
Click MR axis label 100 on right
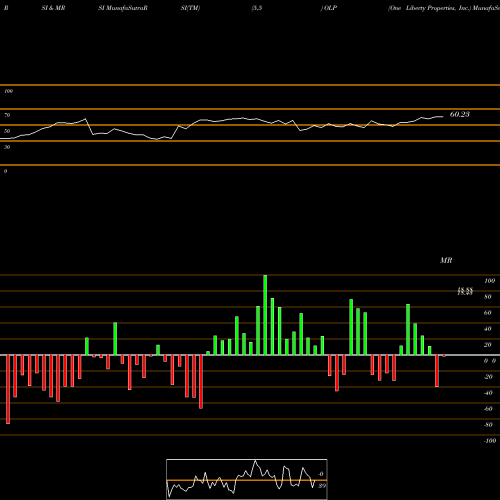click(489, 281)
